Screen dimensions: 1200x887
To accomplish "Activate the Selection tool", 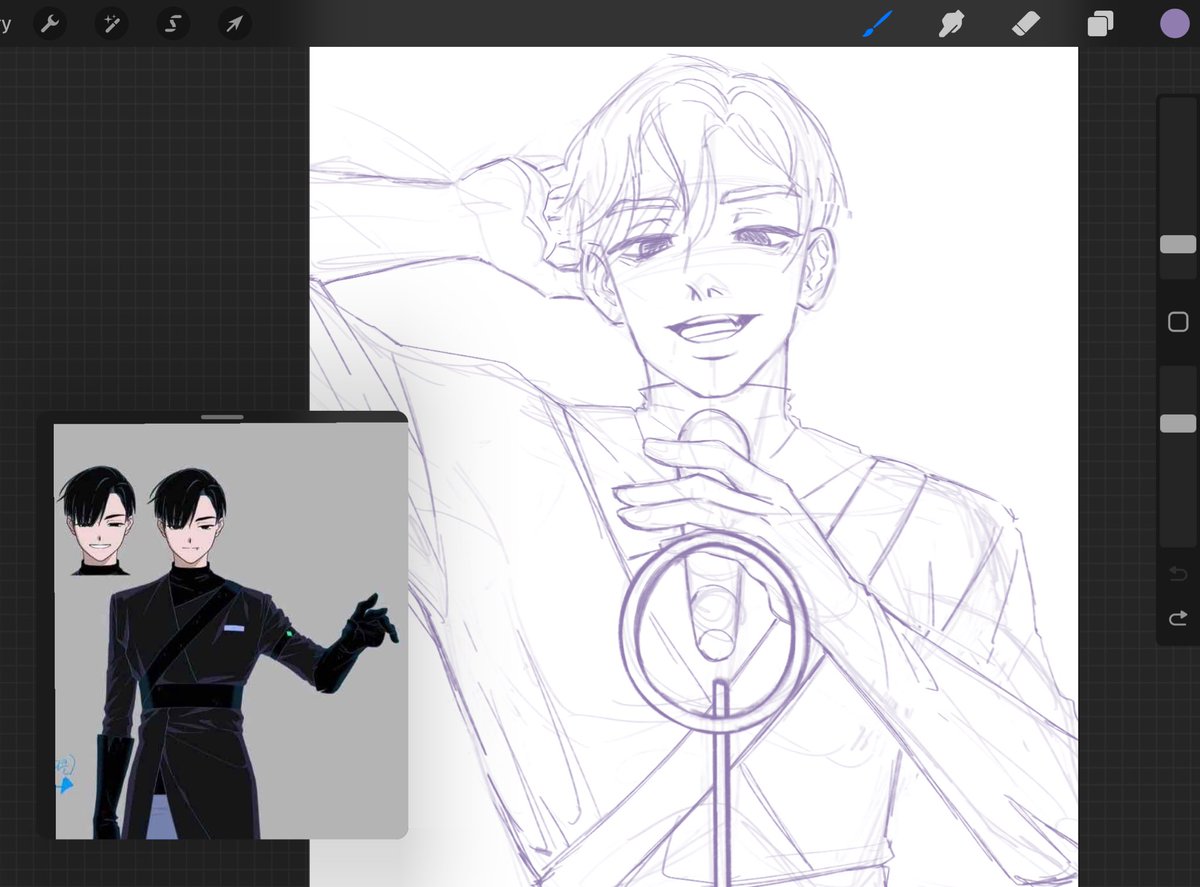I will (x=172, y=23).
